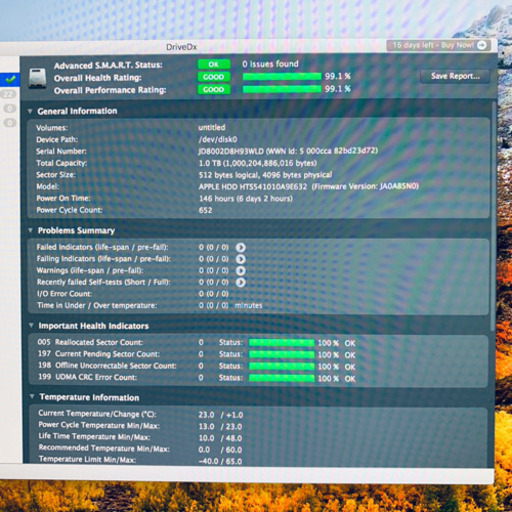Collapse the Important Health Indicators section
This screenshot has width=512, height=512.
tap(31, 325)
